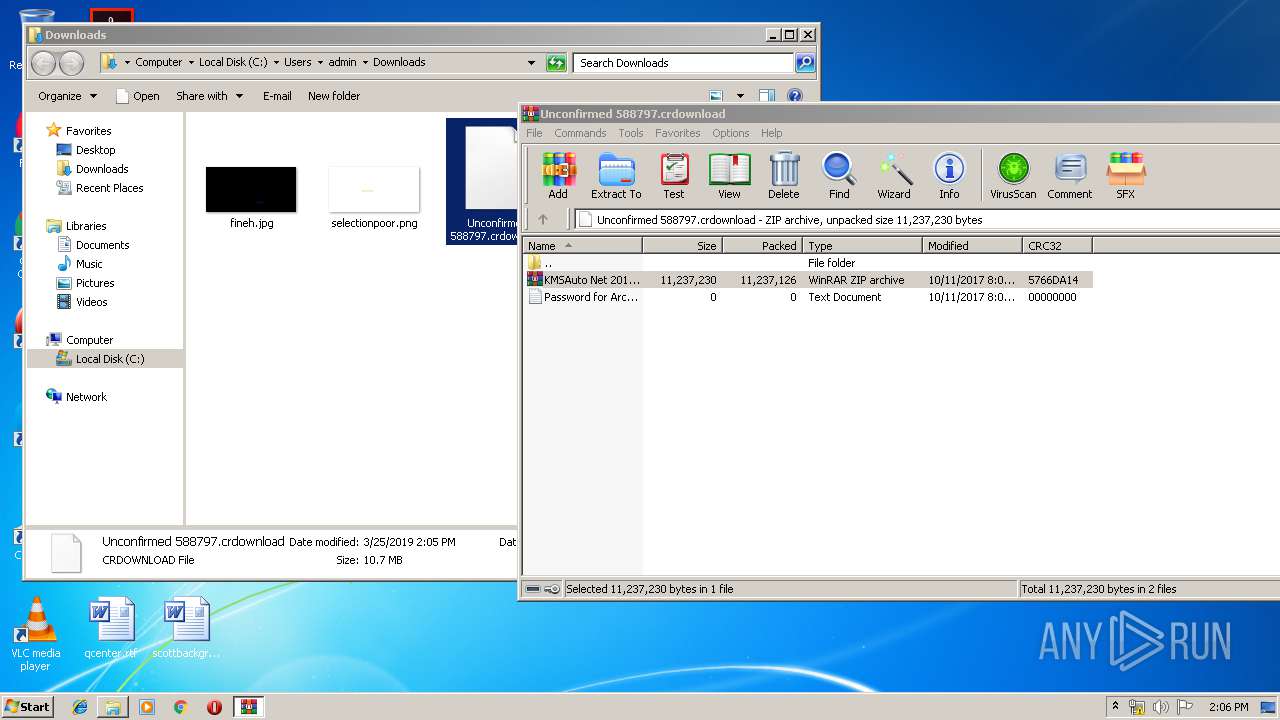Open Windows Media Player taskbar icon
The height and width of the screenshot is (720, 1280).
tap(147, 707)
